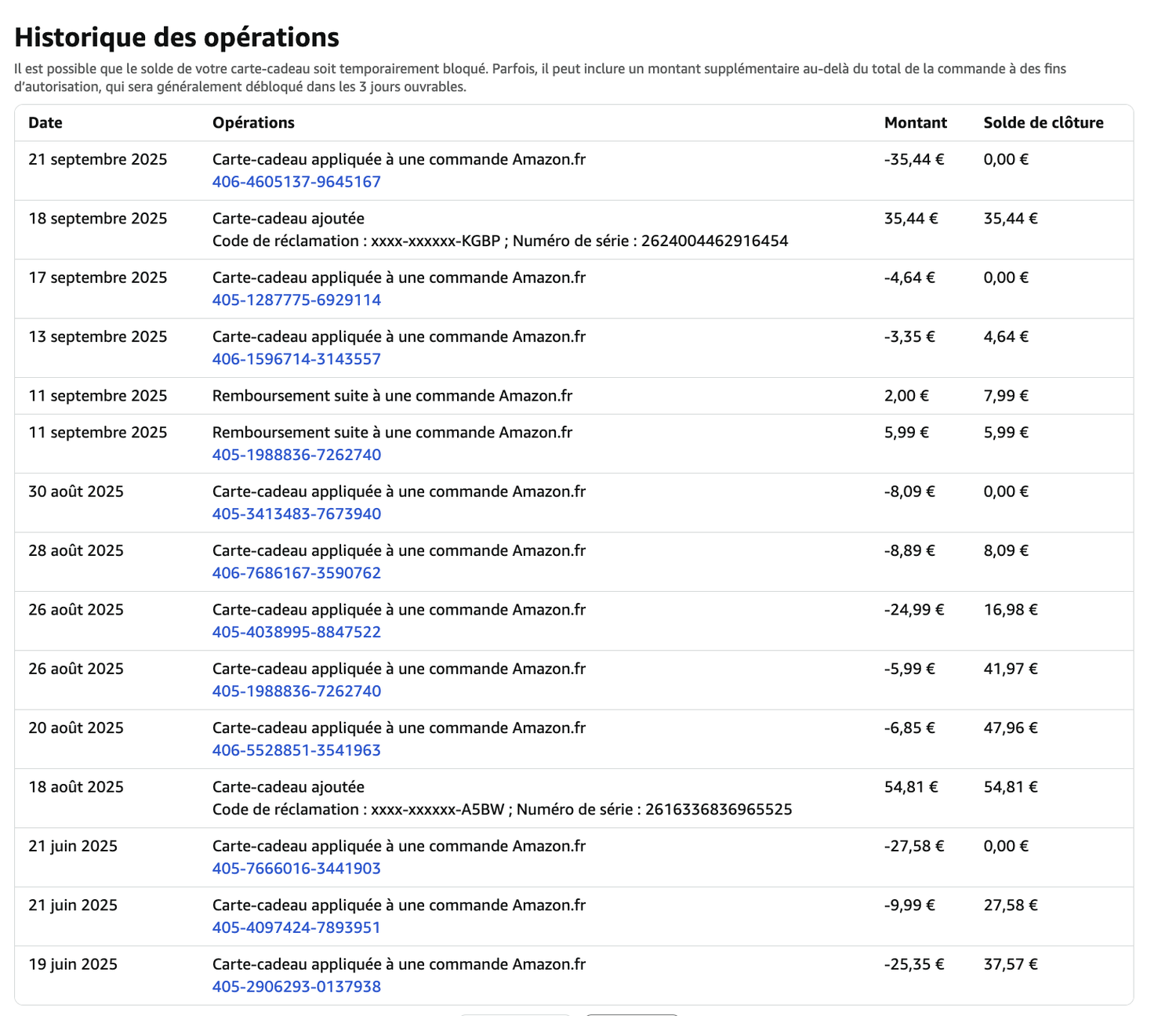Click the 2,00 € refund amount
This screenshot has height=1016, width=1176.
(906, 396)
